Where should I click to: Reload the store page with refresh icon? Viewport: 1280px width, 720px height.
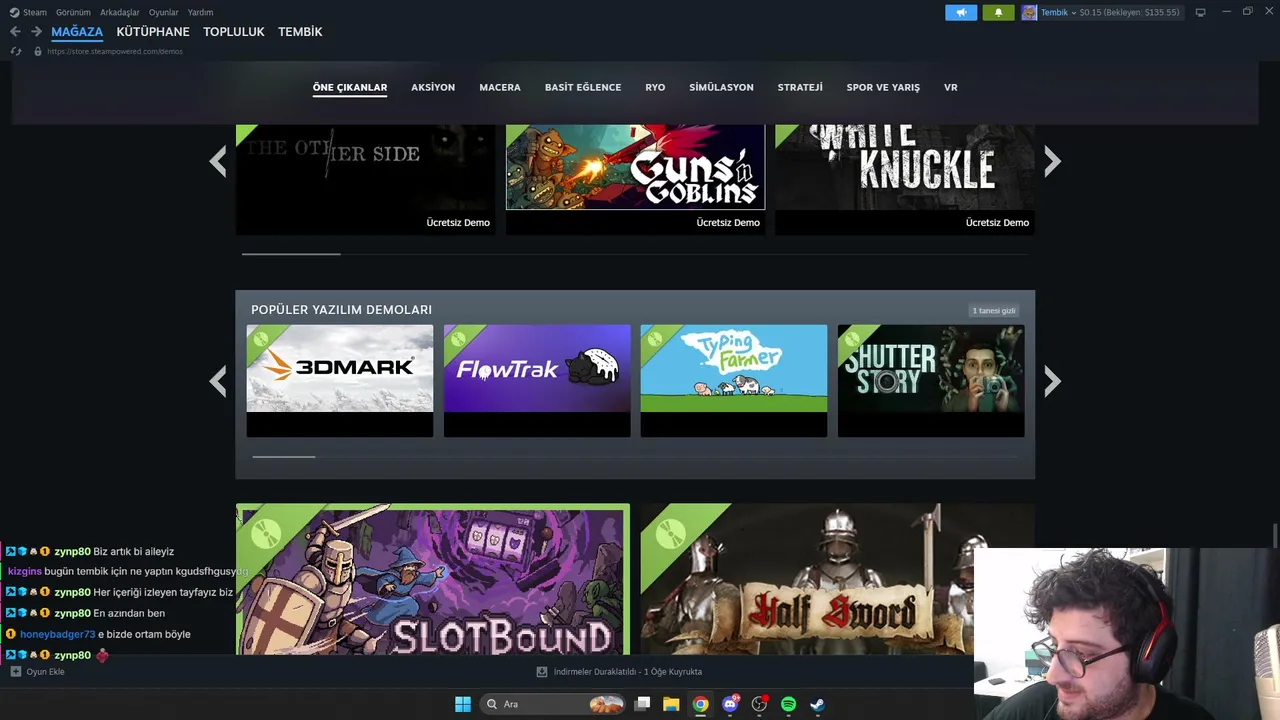[16, 51]
